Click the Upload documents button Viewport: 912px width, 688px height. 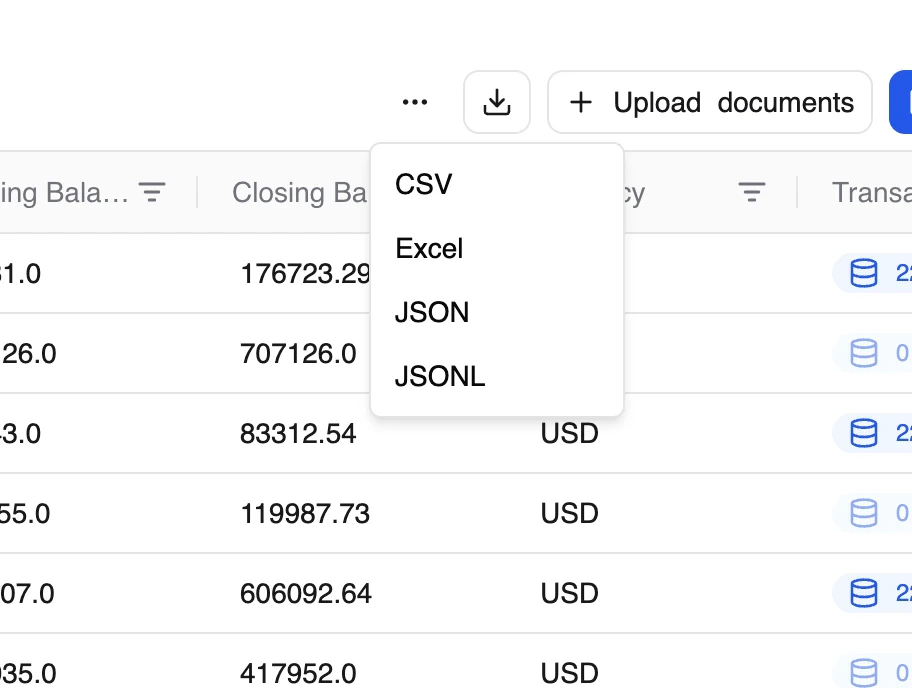click(x=710, y=102)
